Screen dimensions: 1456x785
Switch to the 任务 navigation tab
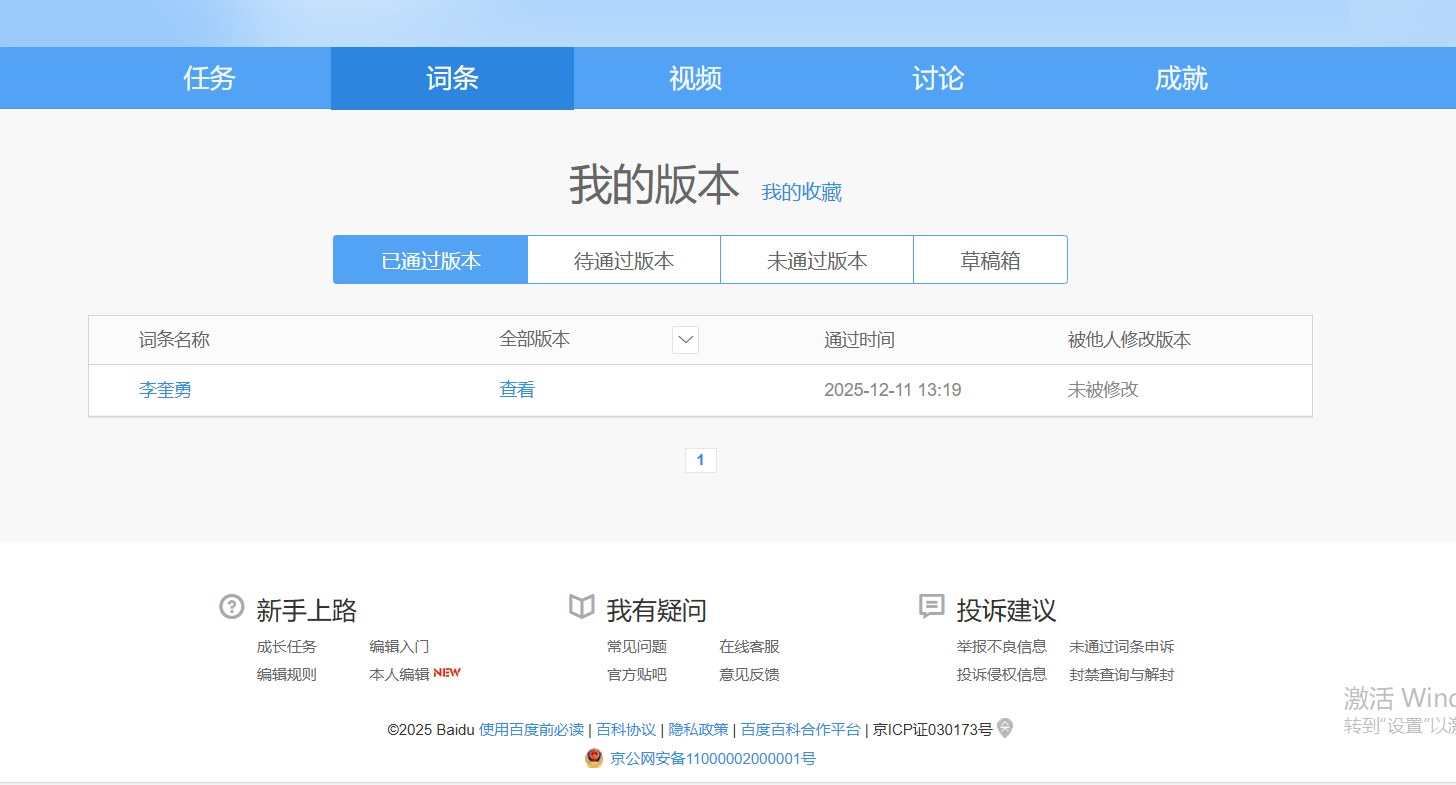[209, 78]
